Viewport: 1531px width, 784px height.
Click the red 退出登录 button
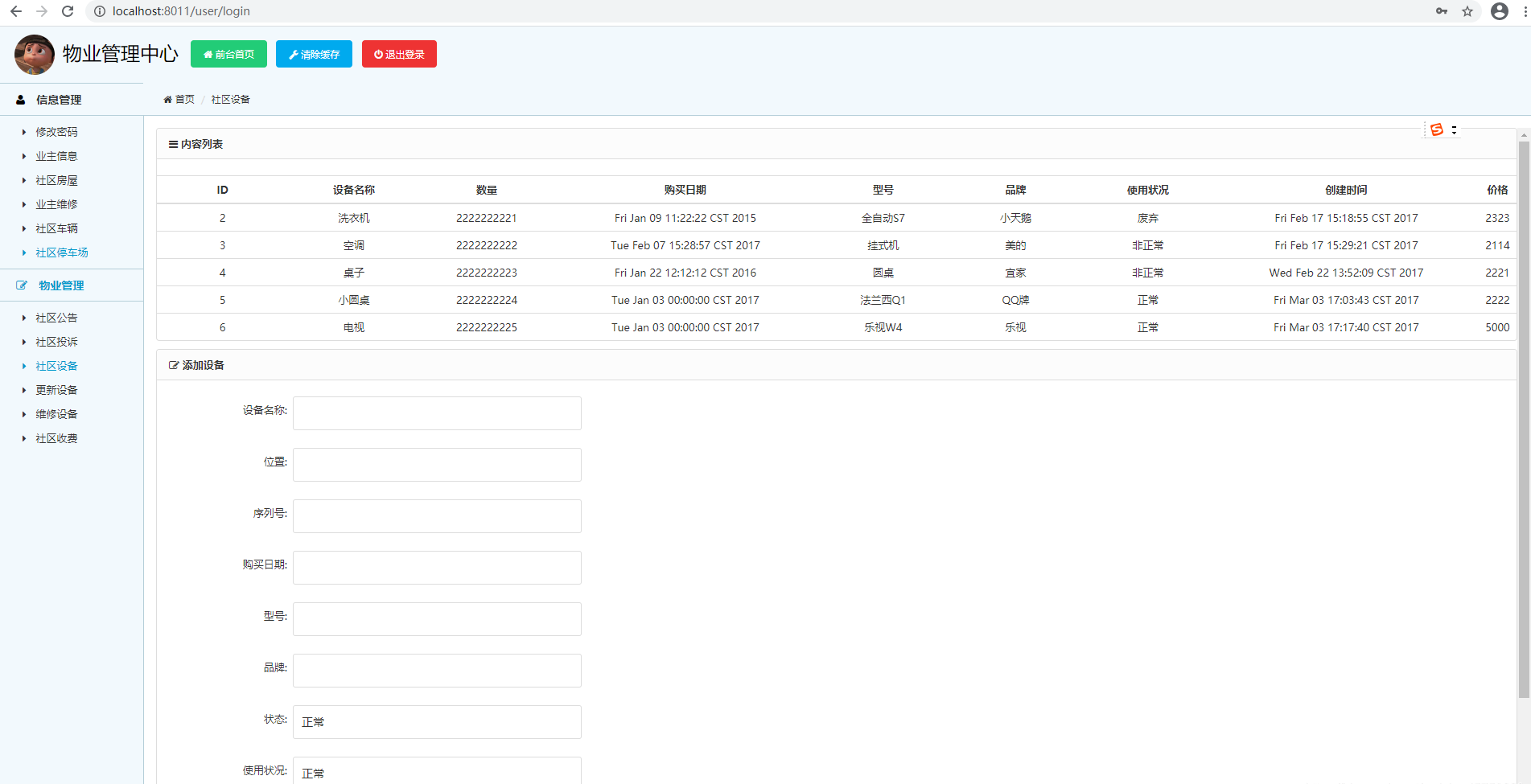399,54
